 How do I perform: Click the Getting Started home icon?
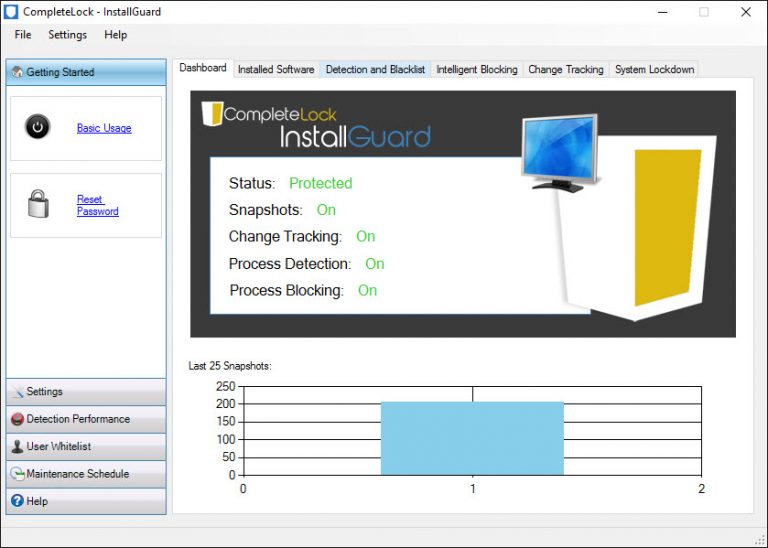tap(17, 72)
